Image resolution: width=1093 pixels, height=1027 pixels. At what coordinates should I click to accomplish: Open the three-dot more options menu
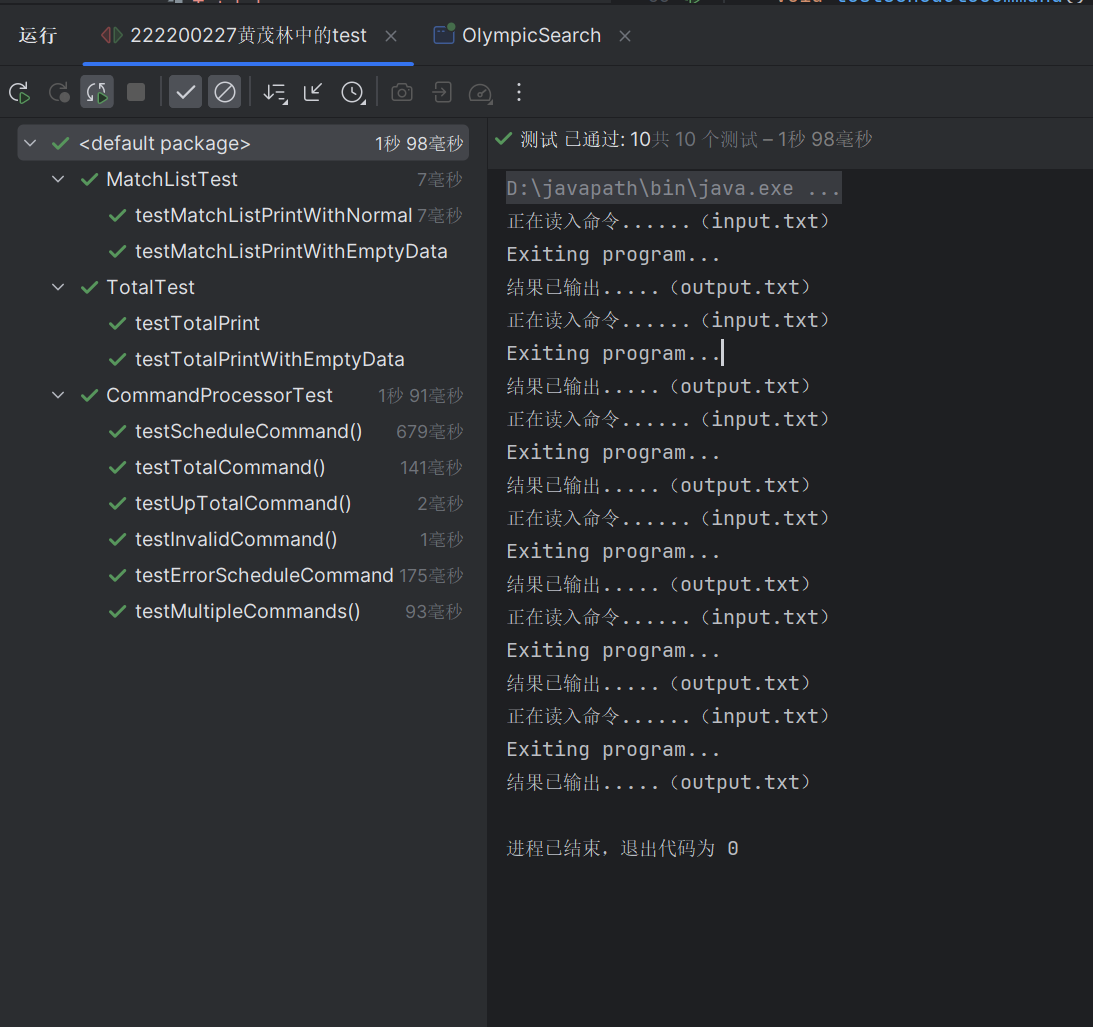[519, 92]
